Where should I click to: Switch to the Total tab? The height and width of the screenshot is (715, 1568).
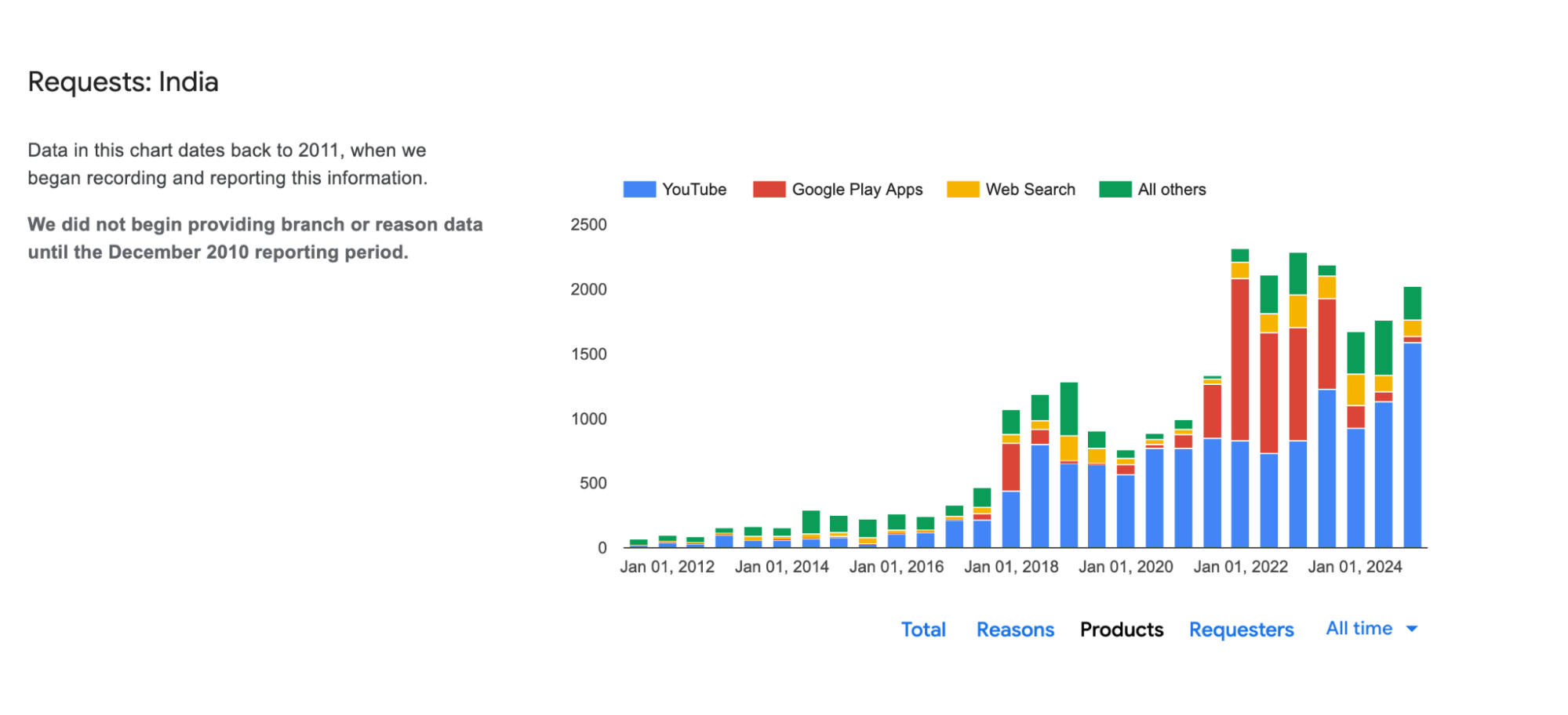point(922,630)
